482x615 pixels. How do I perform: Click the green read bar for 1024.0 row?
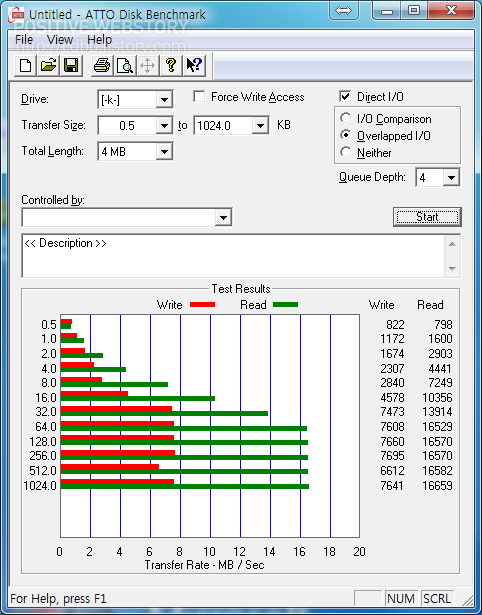pyautogui.click(x=185, y=486)
